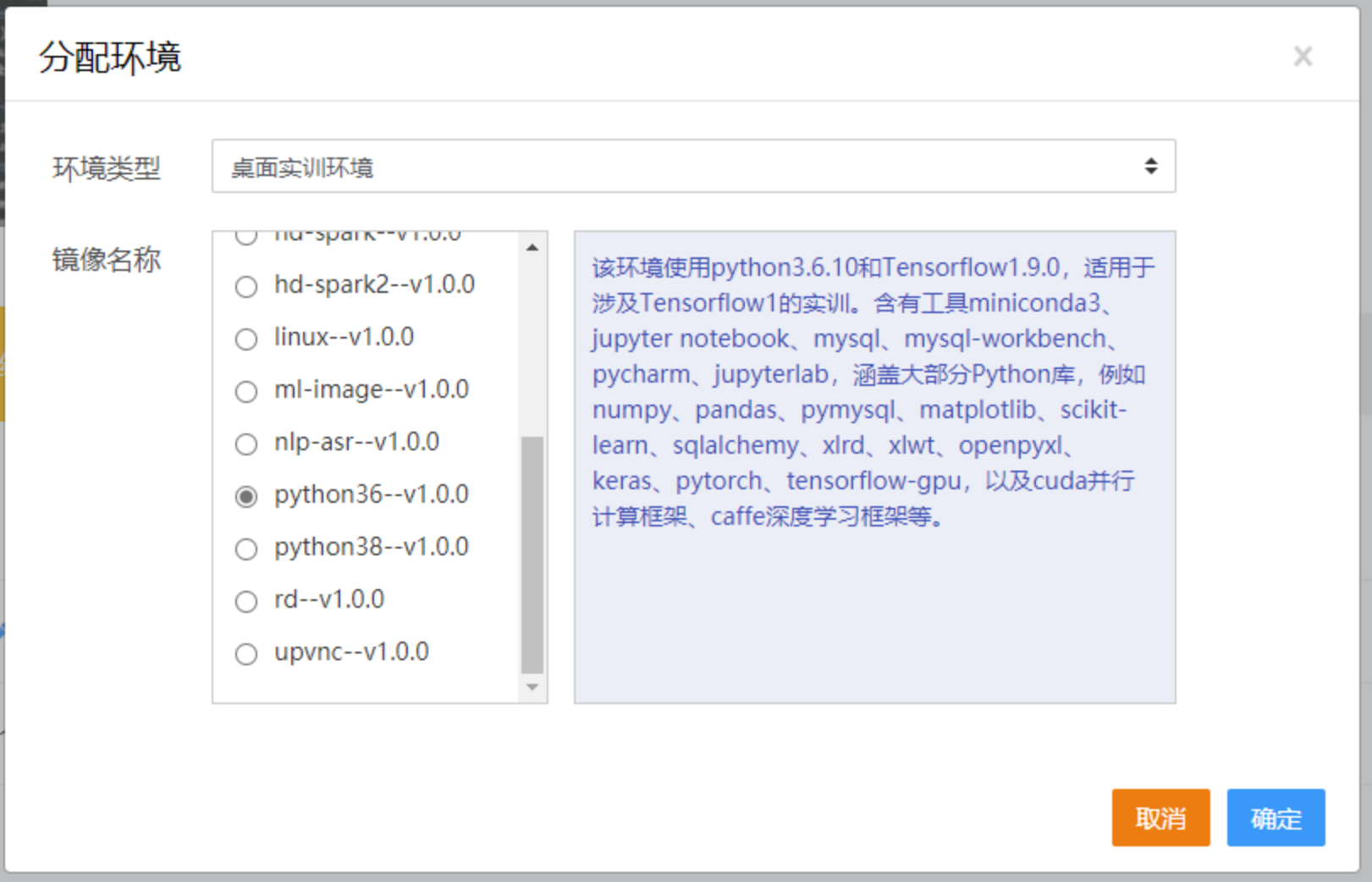The image size is (1372, 882).
Task: Choose the rd--v1.0.0 image option
Action: click(x=246, y=602)
